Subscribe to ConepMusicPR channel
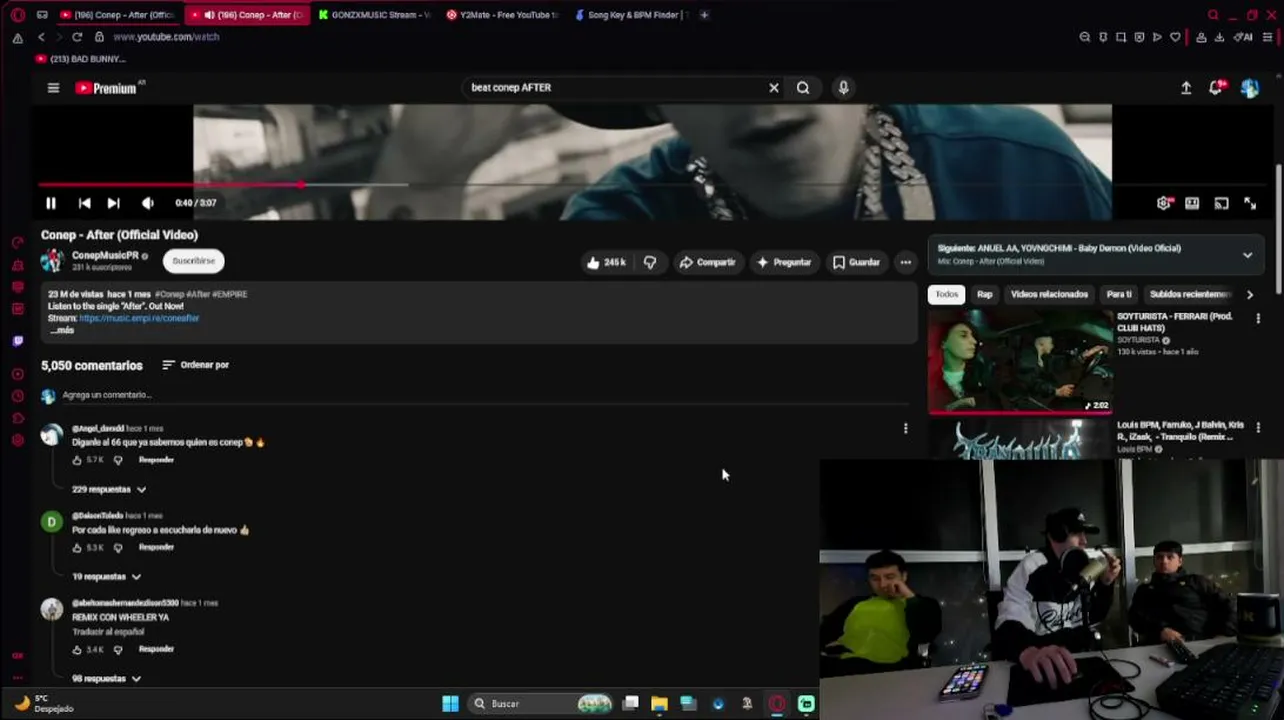This screenshot has height=720, width=1284. point(193,261)
